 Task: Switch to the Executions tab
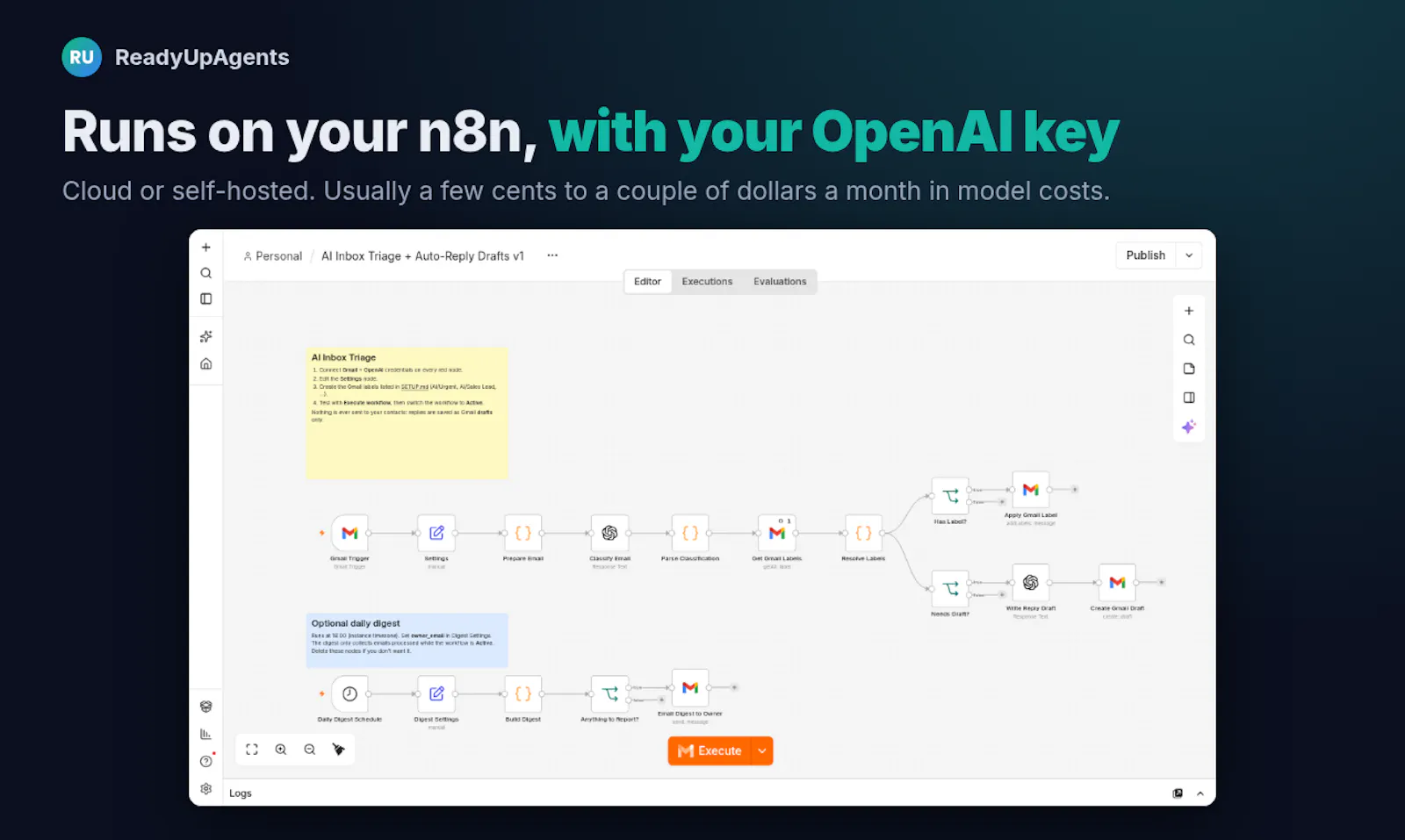(707, 282)
